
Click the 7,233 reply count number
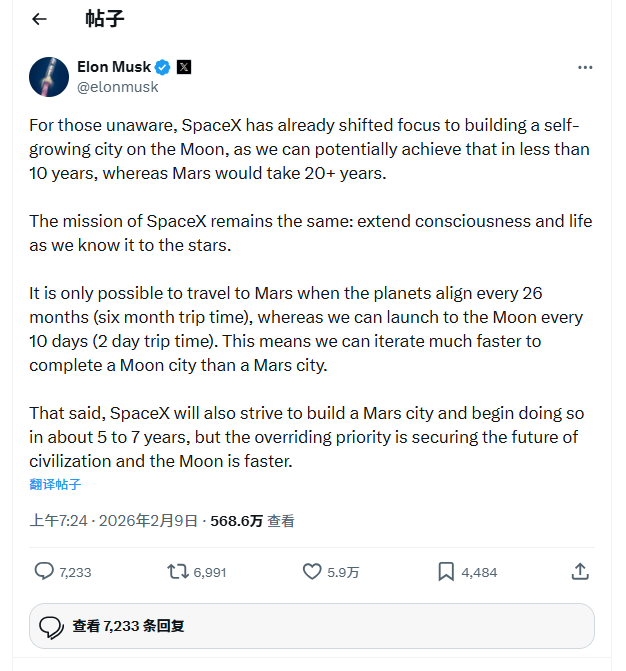click(75, 572)
